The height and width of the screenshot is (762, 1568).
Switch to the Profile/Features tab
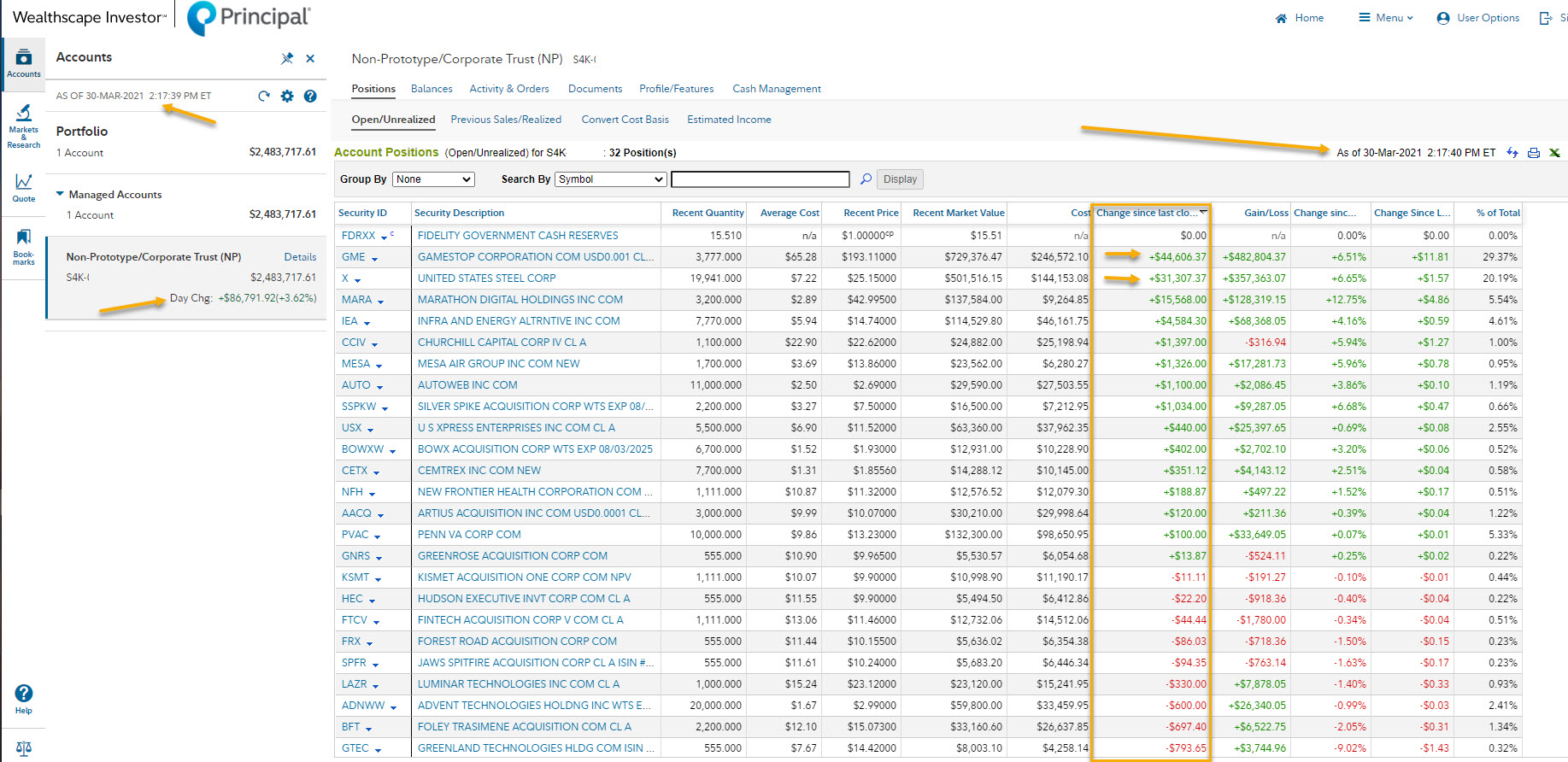point(676,89)
